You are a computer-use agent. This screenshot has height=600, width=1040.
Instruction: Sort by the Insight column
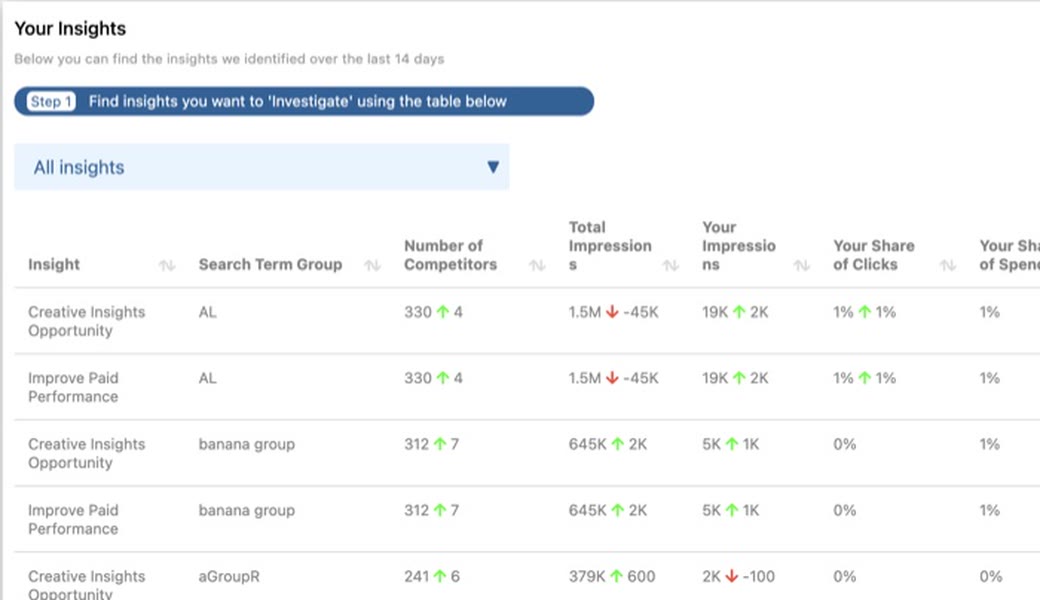tap(166, 265)
